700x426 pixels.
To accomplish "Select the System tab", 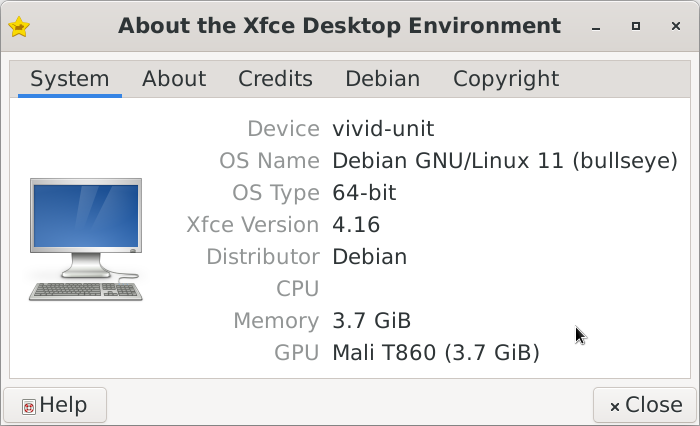I will (x=69, y=79).
